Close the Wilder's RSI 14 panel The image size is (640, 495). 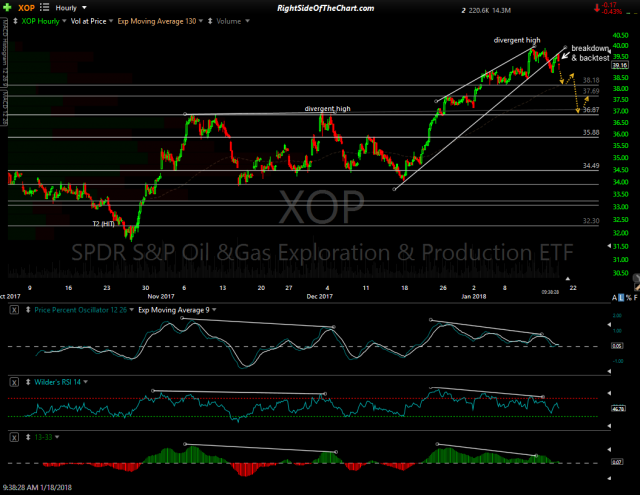14,382
